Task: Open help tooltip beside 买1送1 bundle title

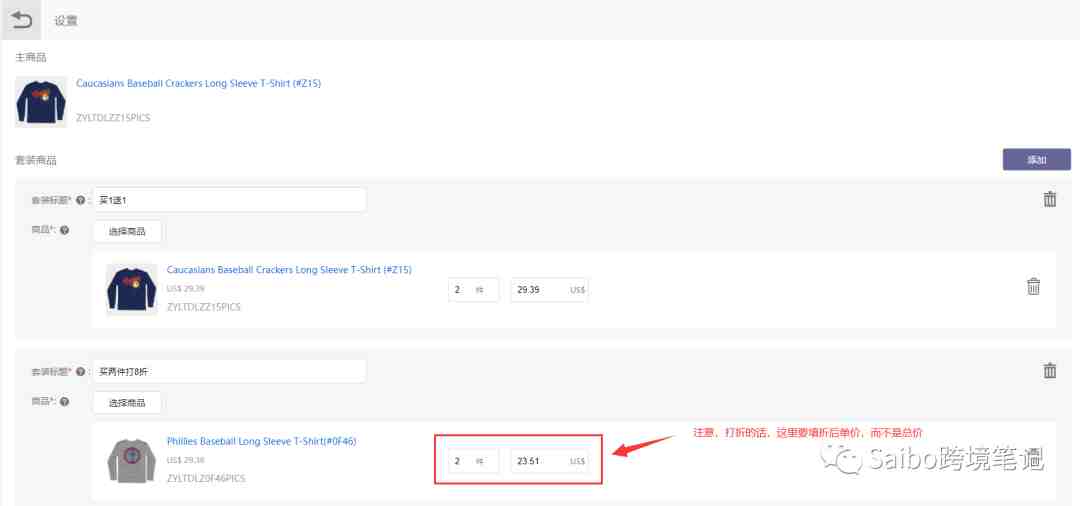Action: (81, 200)
